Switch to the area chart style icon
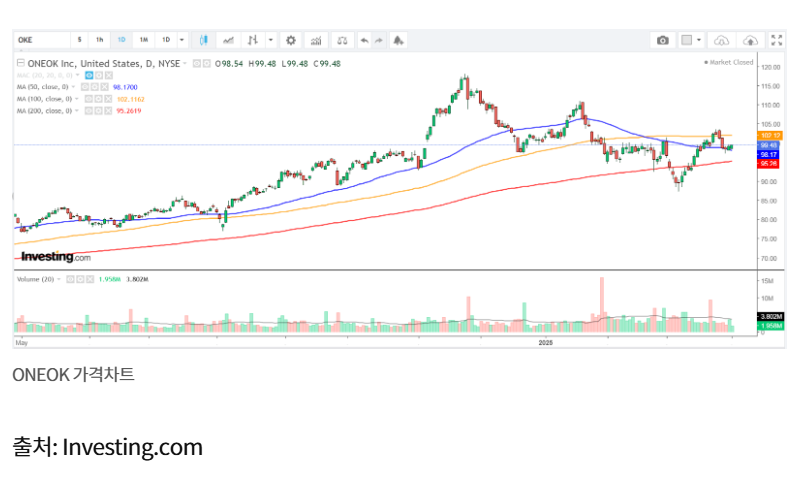This screenshot has height=486, width=799. point(228,40)
